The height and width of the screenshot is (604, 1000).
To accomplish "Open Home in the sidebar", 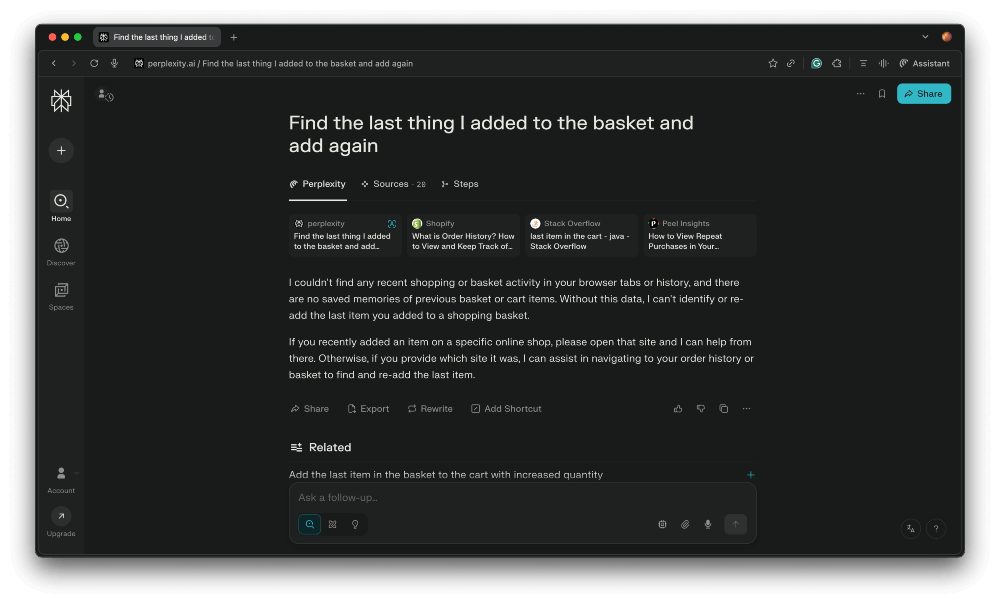I will [61, 207].
